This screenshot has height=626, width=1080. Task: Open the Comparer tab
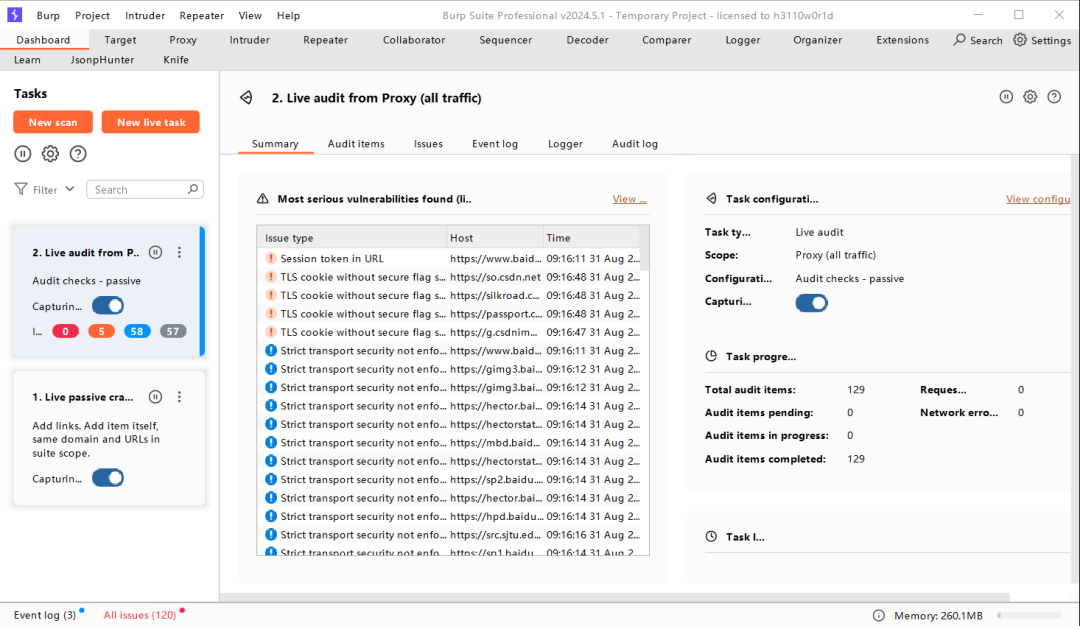tap(667, 40)
